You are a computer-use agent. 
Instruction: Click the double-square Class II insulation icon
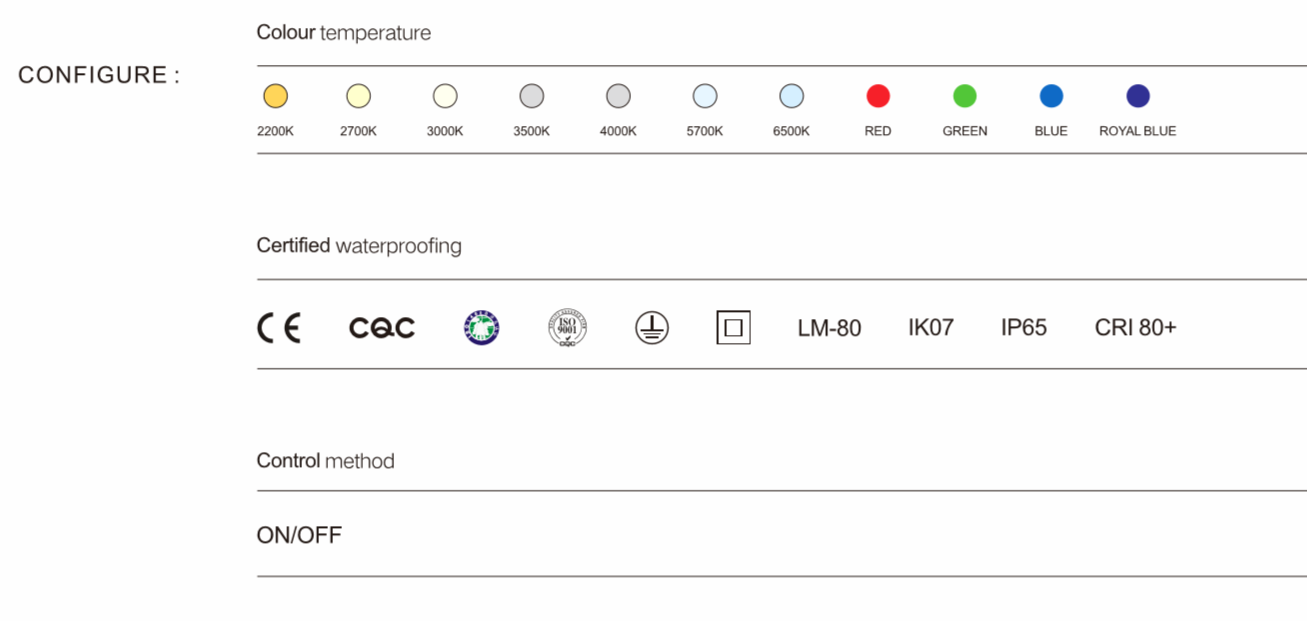coord(733,328)
